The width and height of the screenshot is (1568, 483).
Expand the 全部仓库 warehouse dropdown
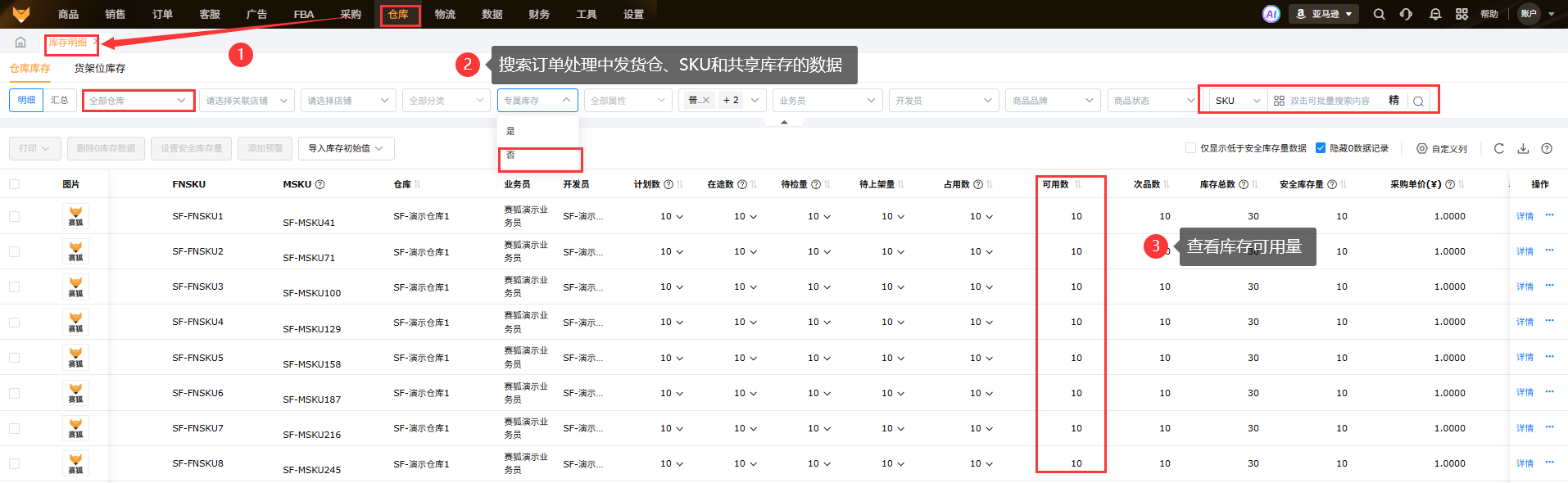point(138,101)
